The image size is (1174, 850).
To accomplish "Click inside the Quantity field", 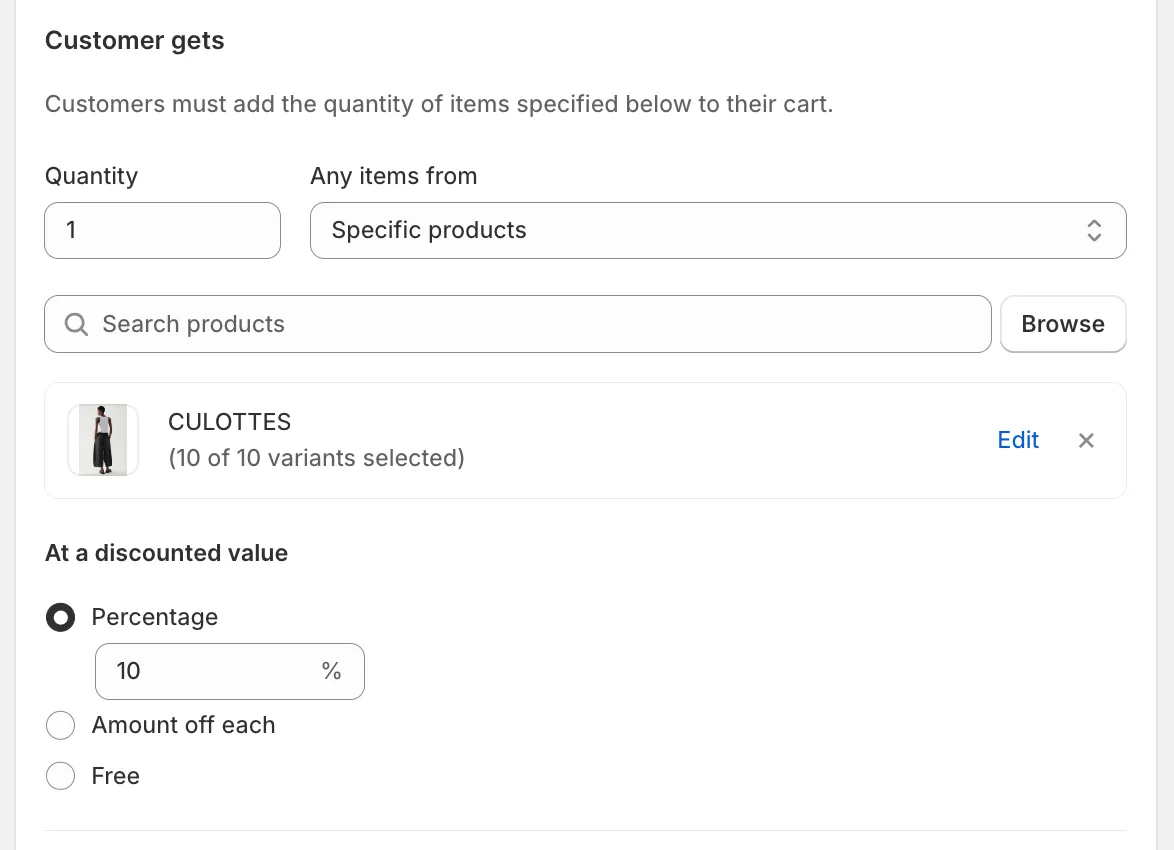I will [162, 230].
